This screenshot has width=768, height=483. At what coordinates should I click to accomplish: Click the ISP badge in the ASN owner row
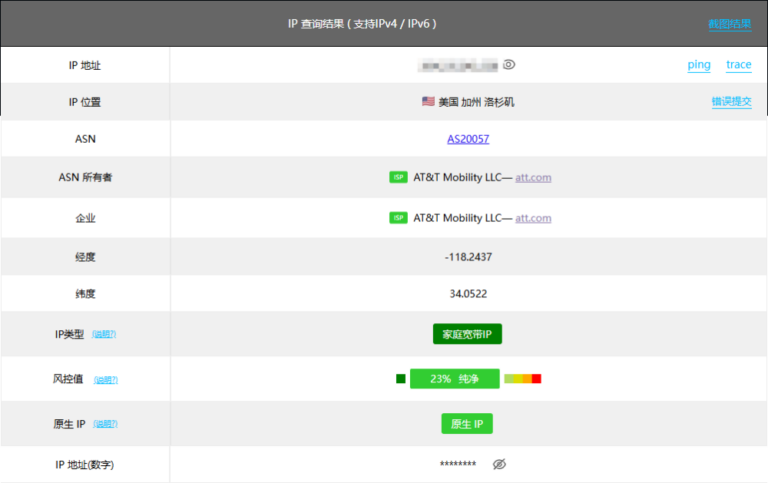(398, 178)
